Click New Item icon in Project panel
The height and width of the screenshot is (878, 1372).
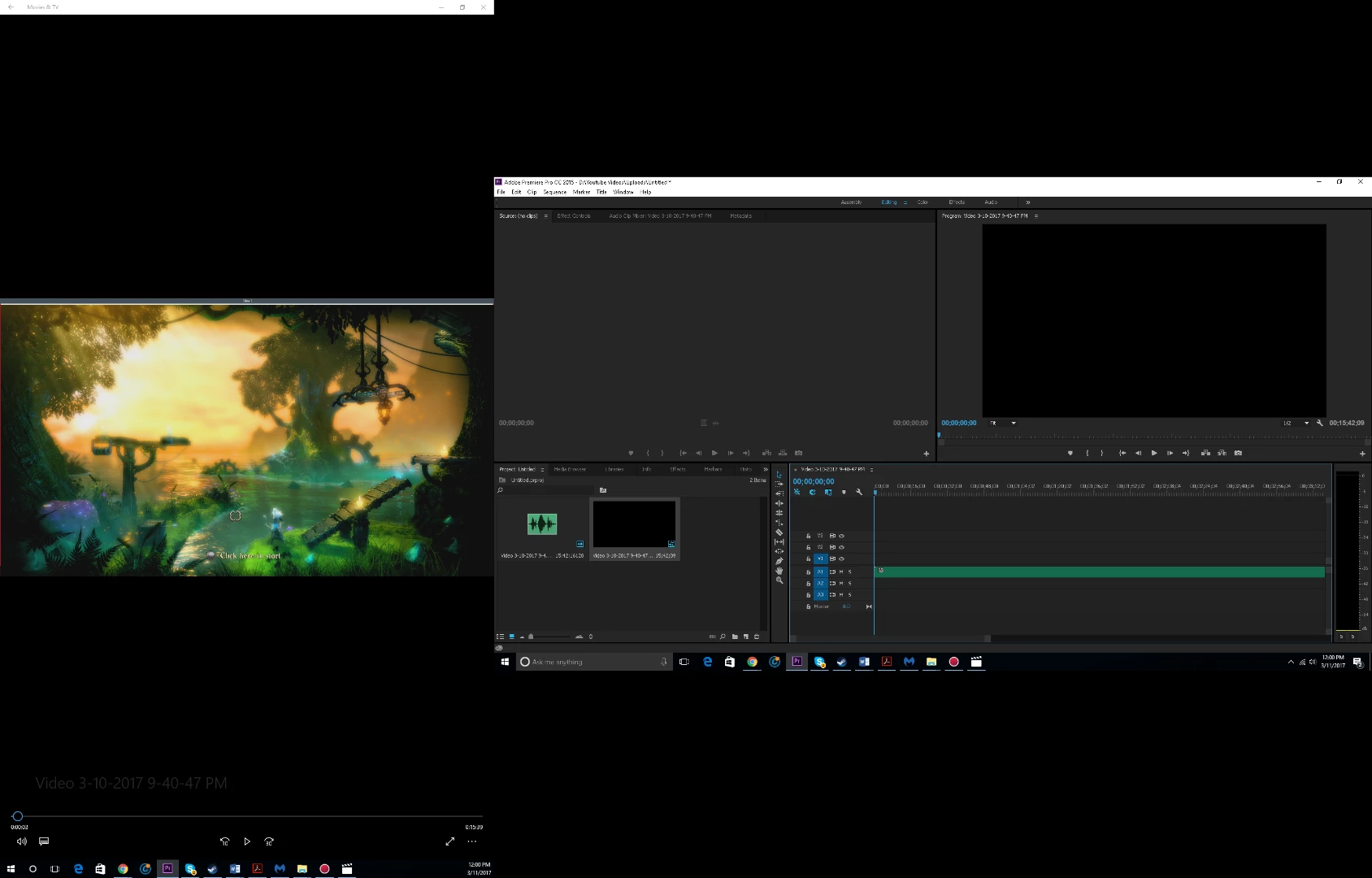(x=746, y=637)
